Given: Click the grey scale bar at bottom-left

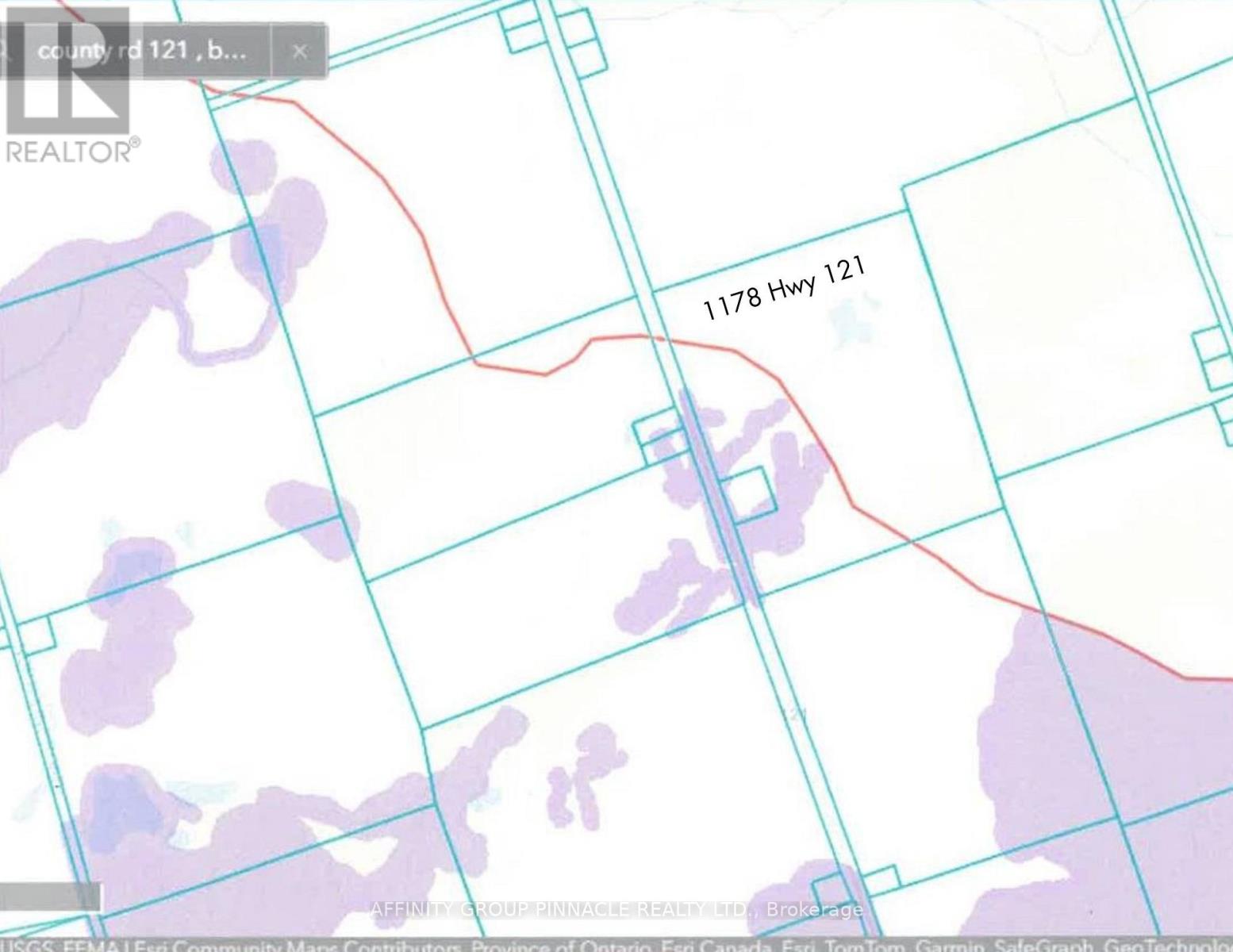Looking at the screenshot, I should point(51,897).
